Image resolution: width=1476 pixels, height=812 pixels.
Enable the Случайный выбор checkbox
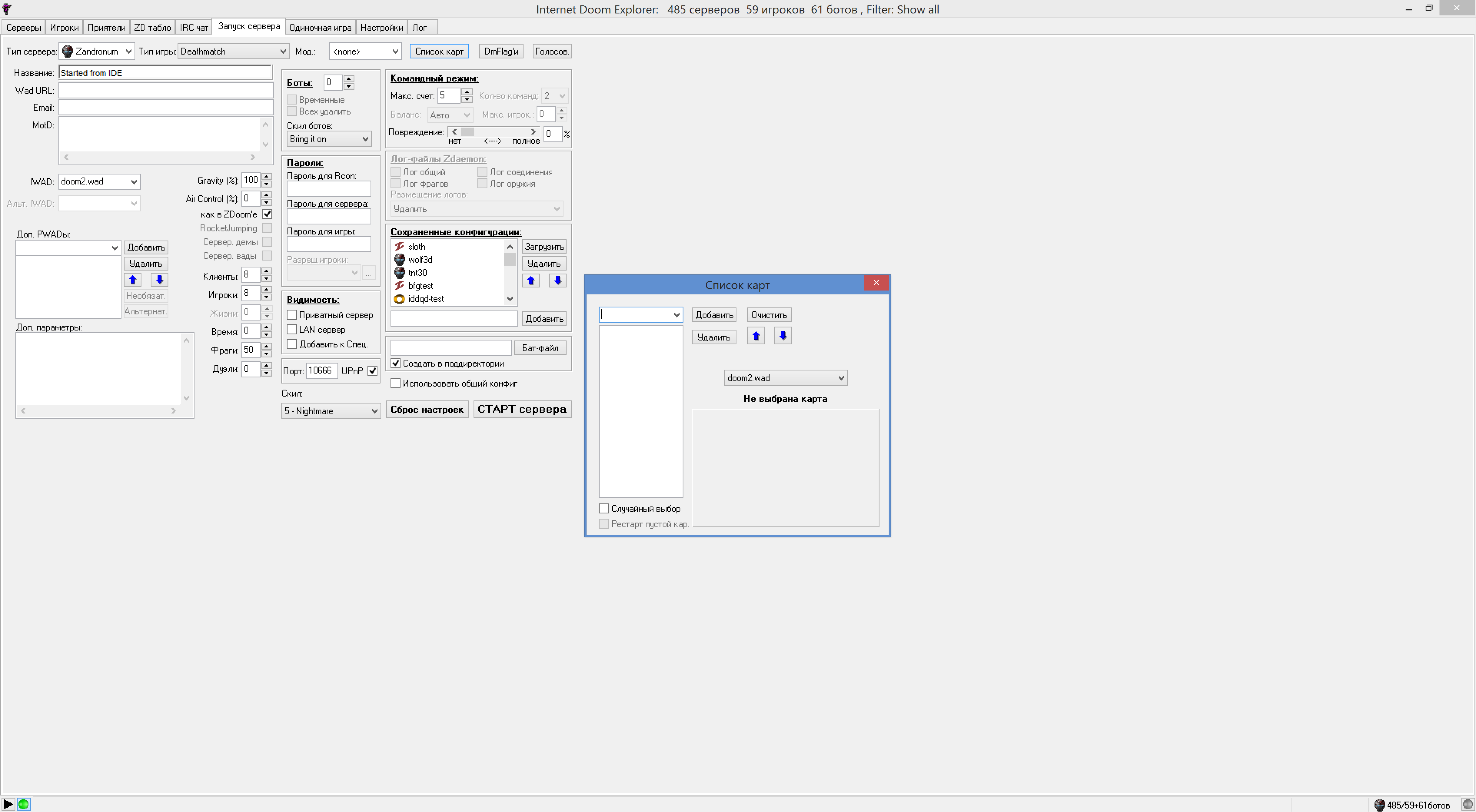pos(603,509)
